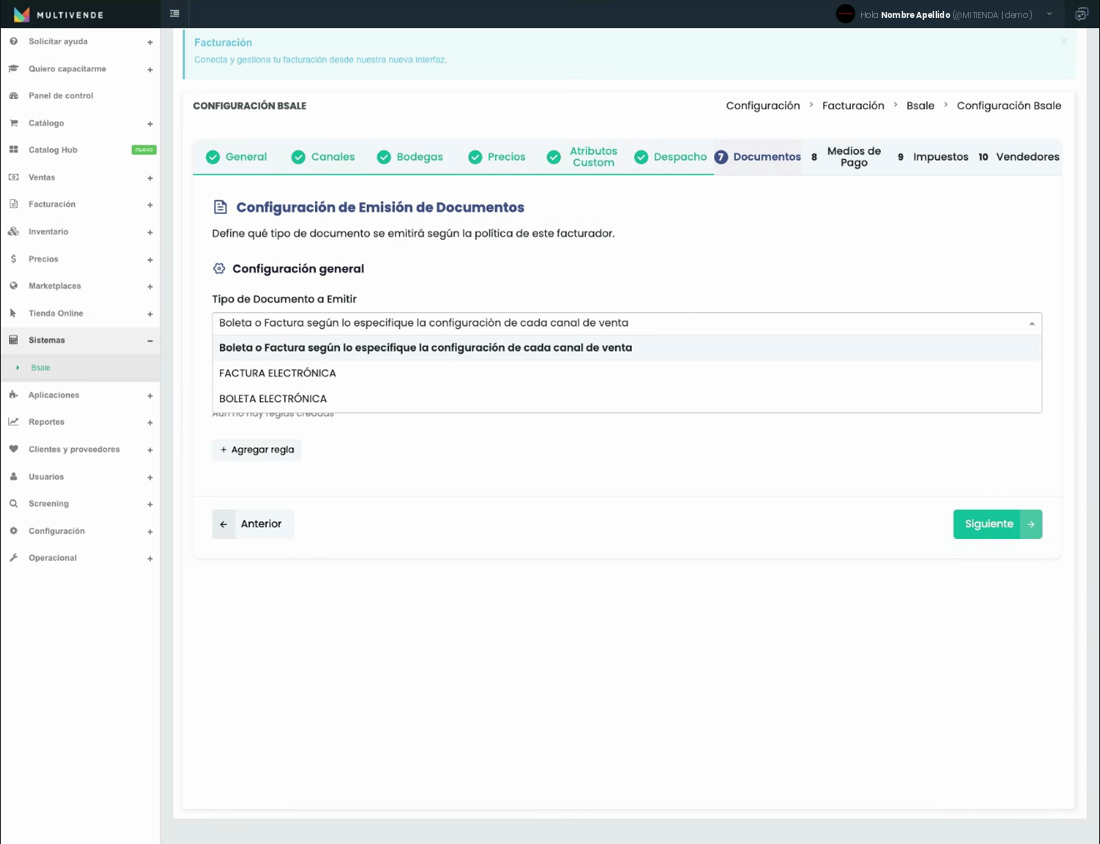Open the user account dropdown chevron

(1049, 14)
